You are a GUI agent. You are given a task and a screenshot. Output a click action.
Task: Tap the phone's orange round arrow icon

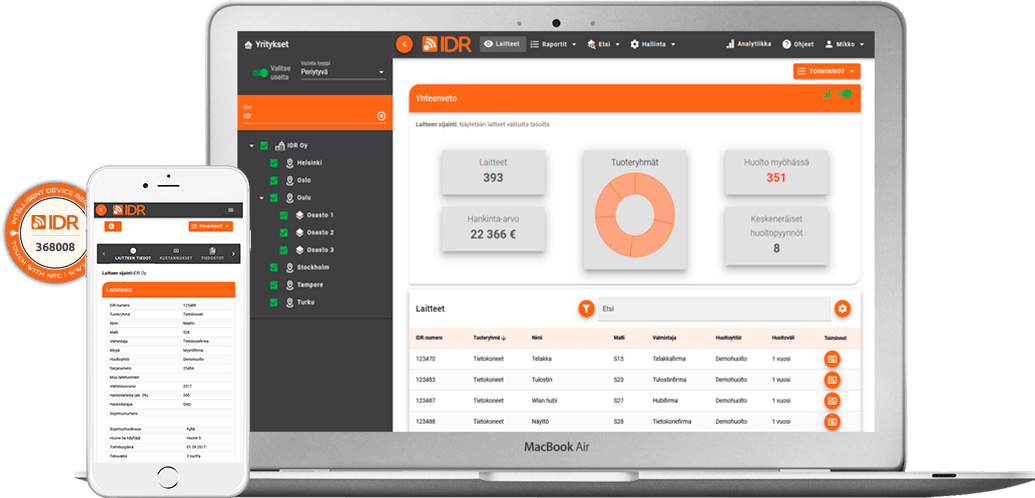coord(101,209)
